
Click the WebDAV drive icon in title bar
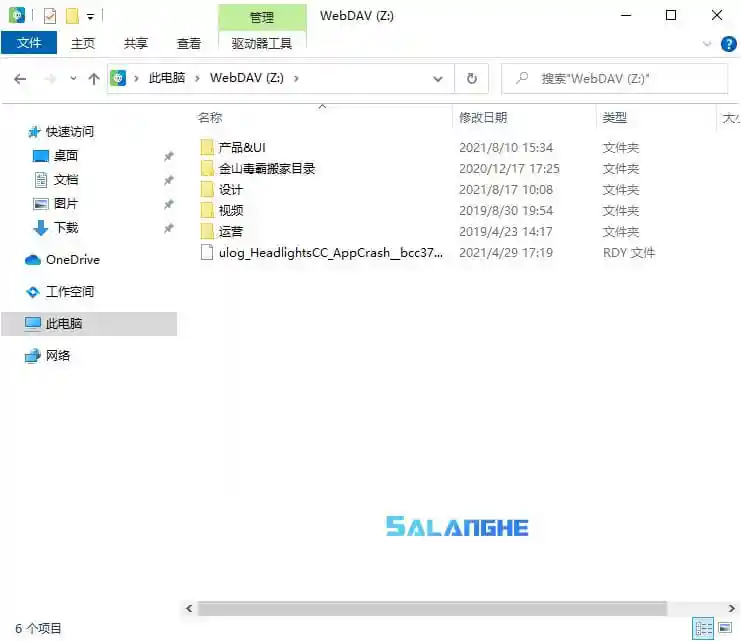[17, 16]
